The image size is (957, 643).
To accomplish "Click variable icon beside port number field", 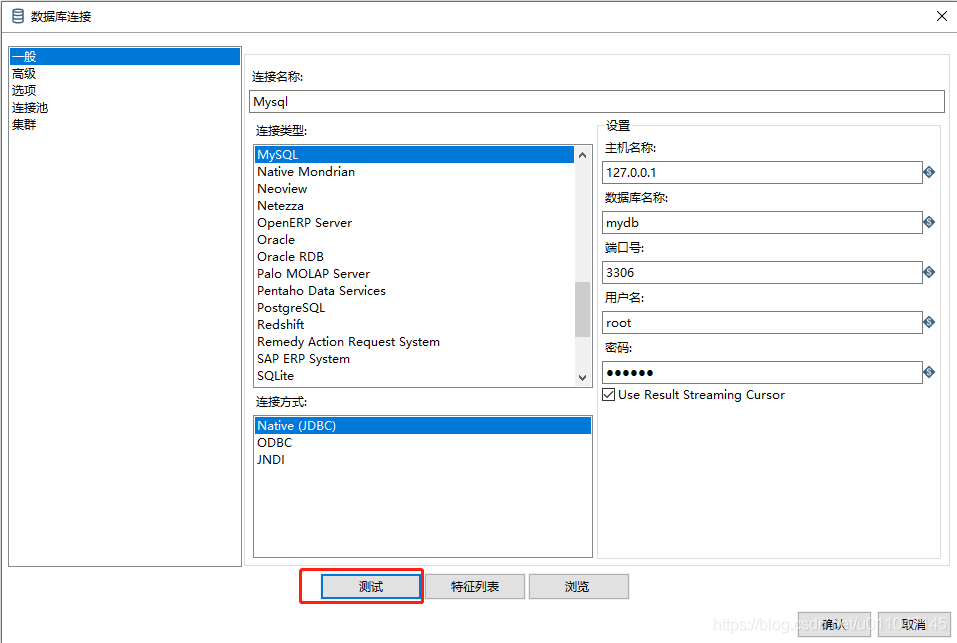I will [929, 272].
